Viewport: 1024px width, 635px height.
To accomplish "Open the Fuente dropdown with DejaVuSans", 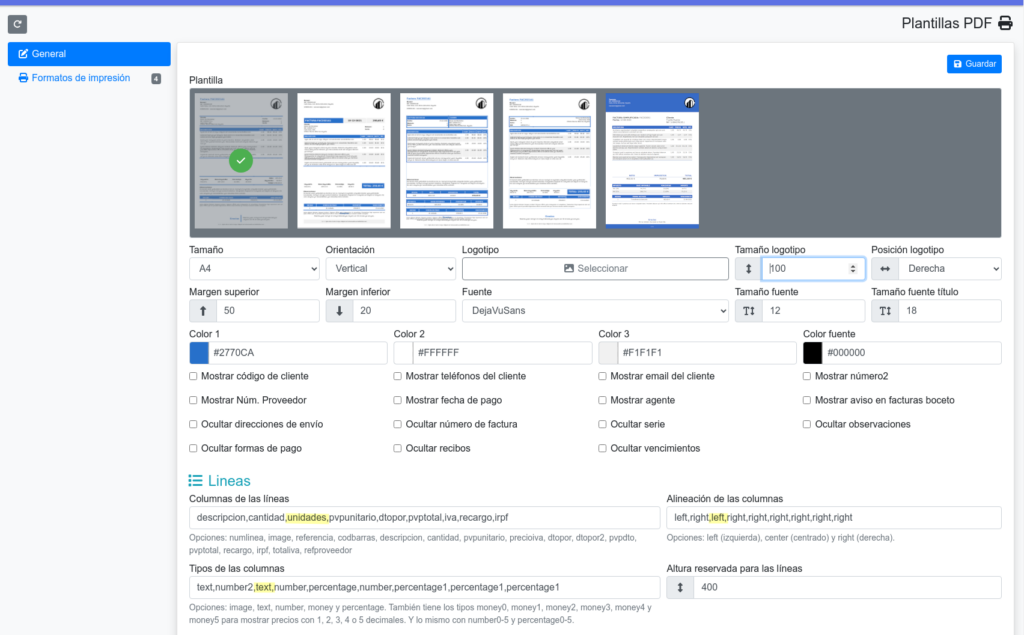I will click(x=595, y=311).
